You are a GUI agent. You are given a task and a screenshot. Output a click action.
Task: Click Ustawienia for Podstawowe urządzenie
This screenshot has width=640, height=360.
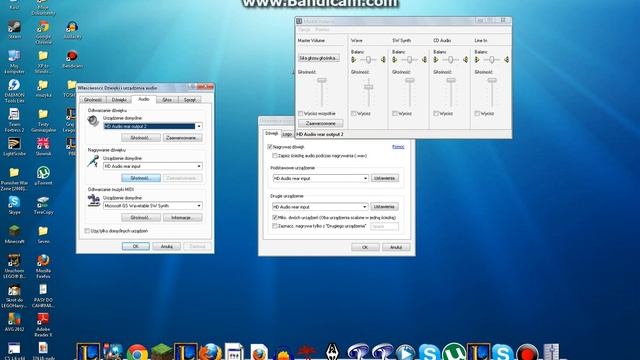pyautogui.click(x=384, y=178)
